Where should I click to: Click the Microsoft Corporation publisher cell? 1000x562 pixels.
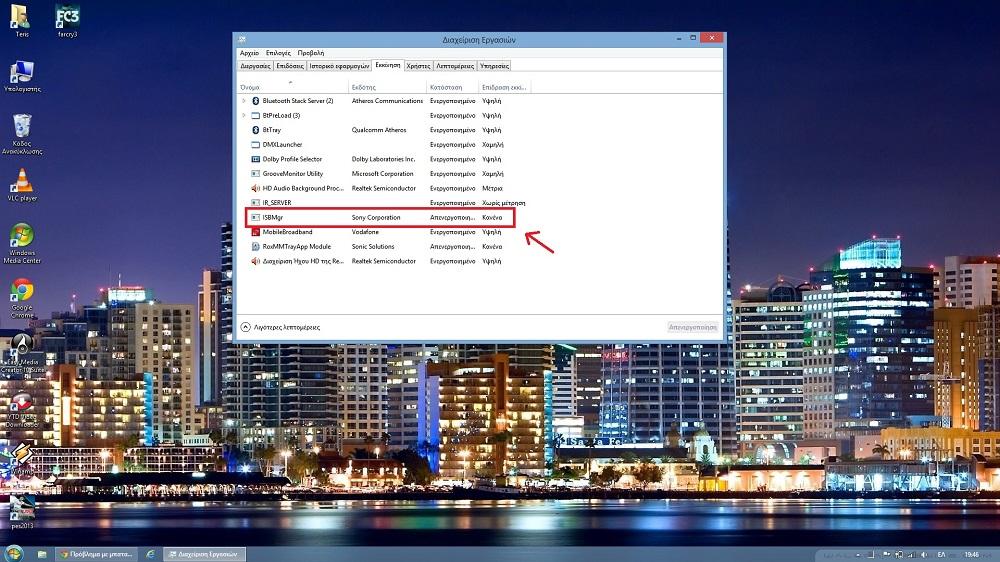tap(383, 174)
